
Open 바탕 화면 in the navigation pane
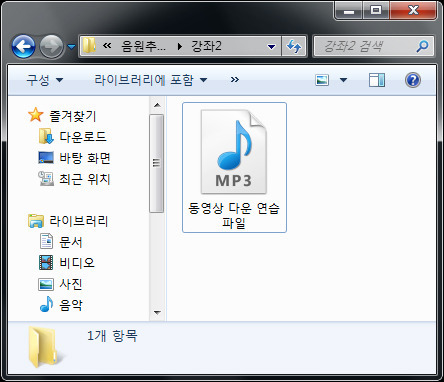tap(85, 158)
